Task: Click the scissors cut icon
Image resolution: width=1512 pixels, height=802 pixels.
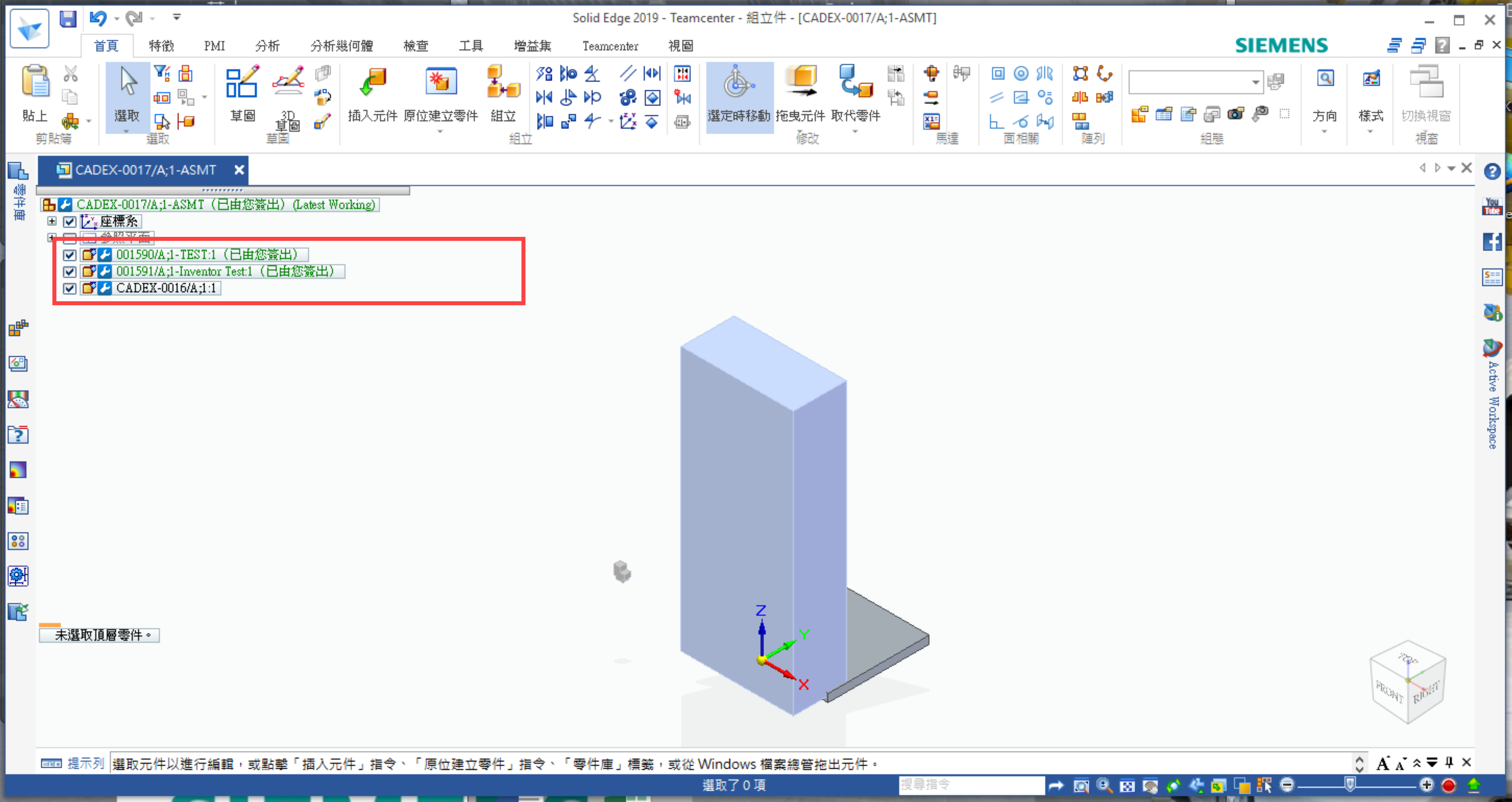Action: [70, 73]
